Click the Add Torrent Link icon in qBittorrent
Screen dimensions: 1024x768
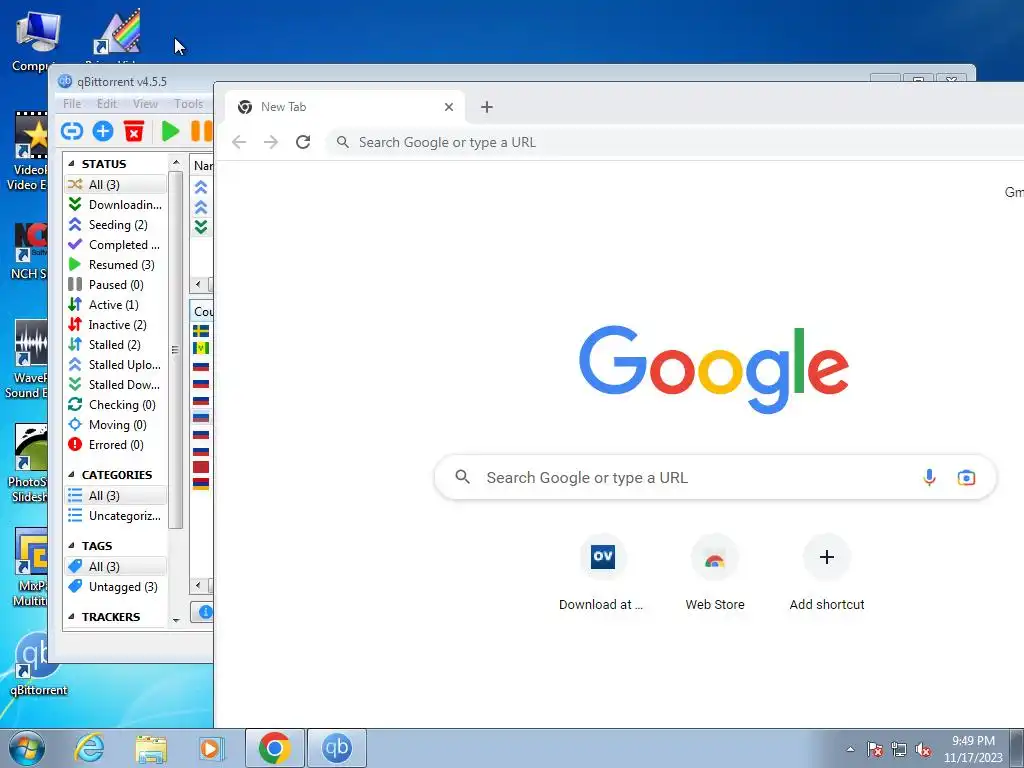72,131
